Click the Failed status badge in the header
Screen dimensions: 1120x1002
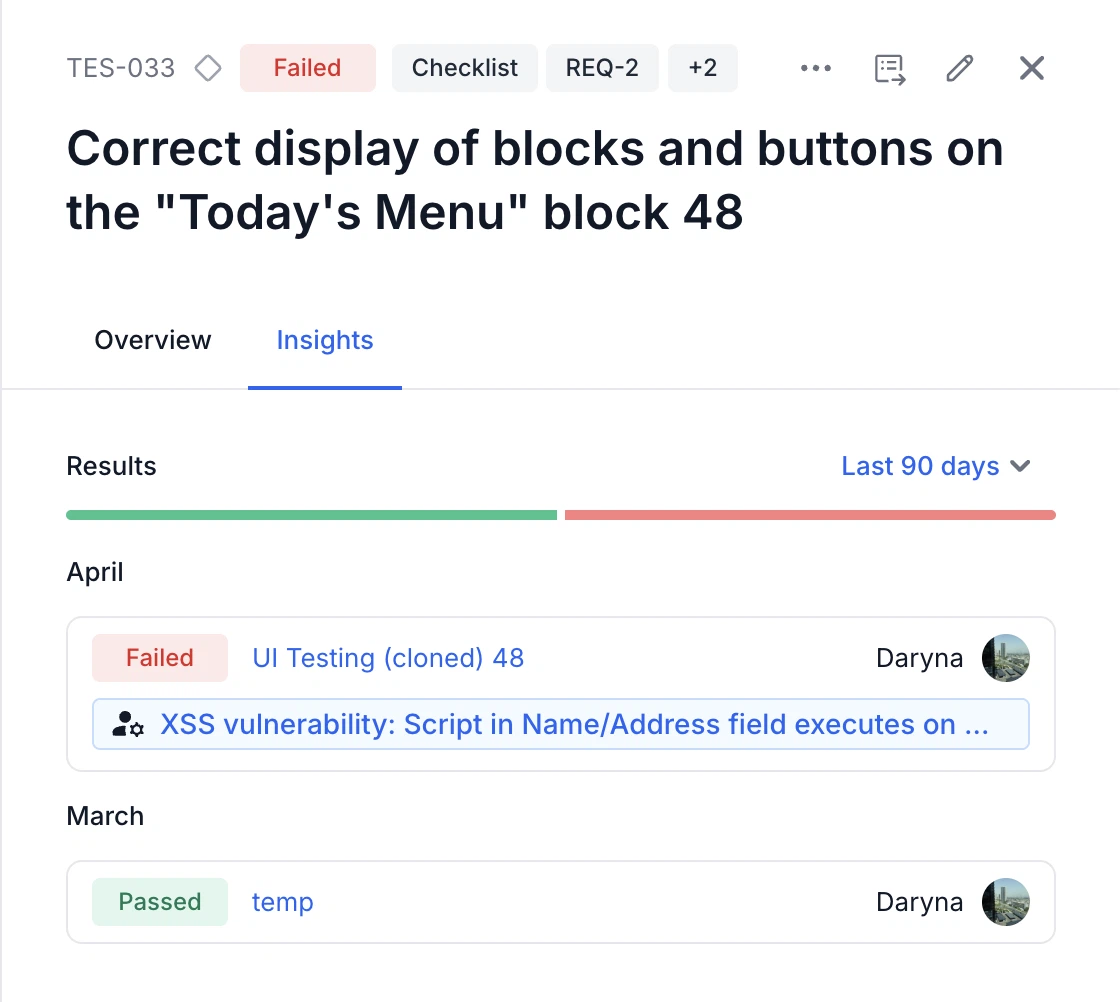[x=307, y=68]
